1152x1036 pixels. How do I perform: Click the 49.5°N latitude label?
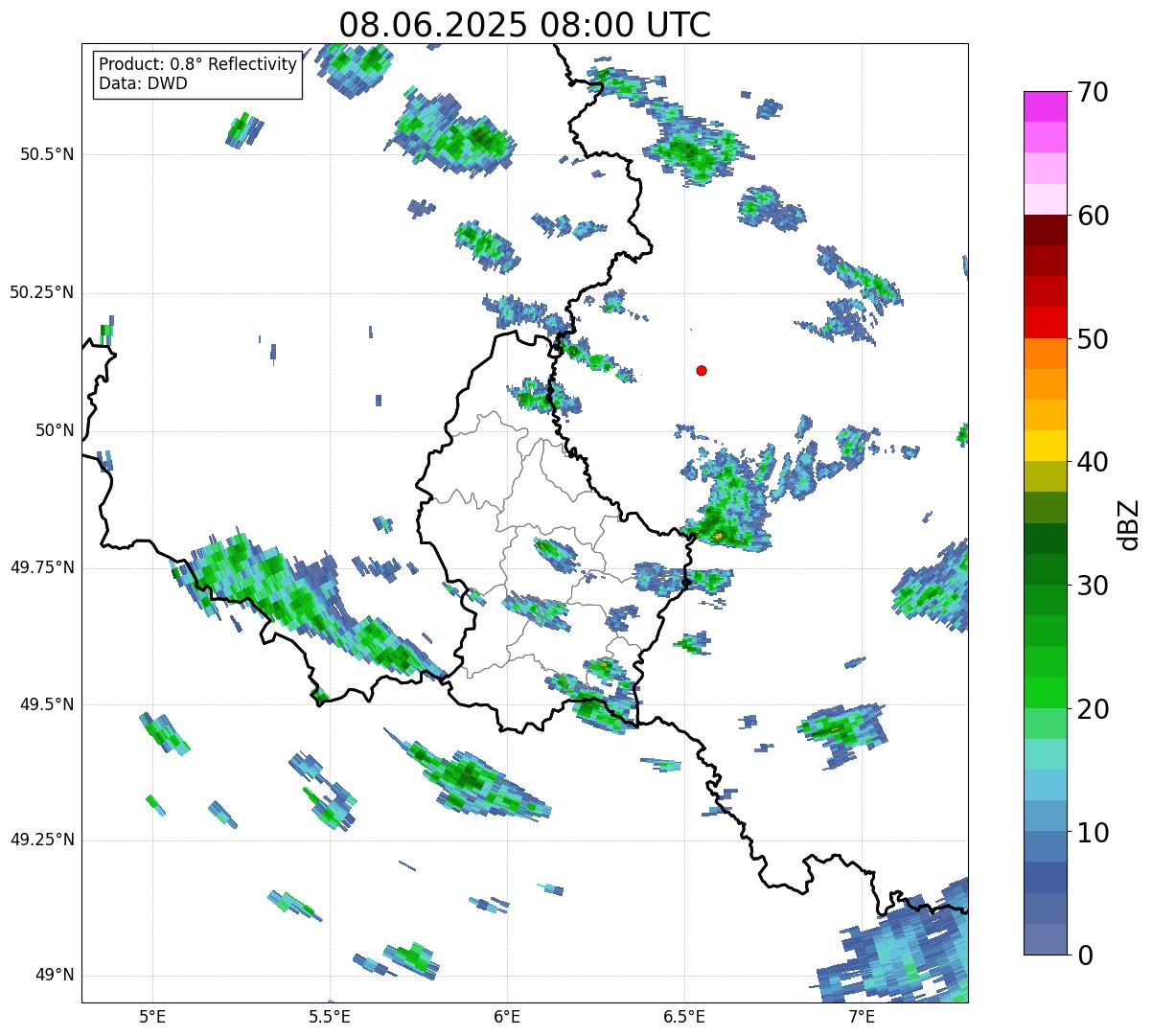click(x=47, y=704)
